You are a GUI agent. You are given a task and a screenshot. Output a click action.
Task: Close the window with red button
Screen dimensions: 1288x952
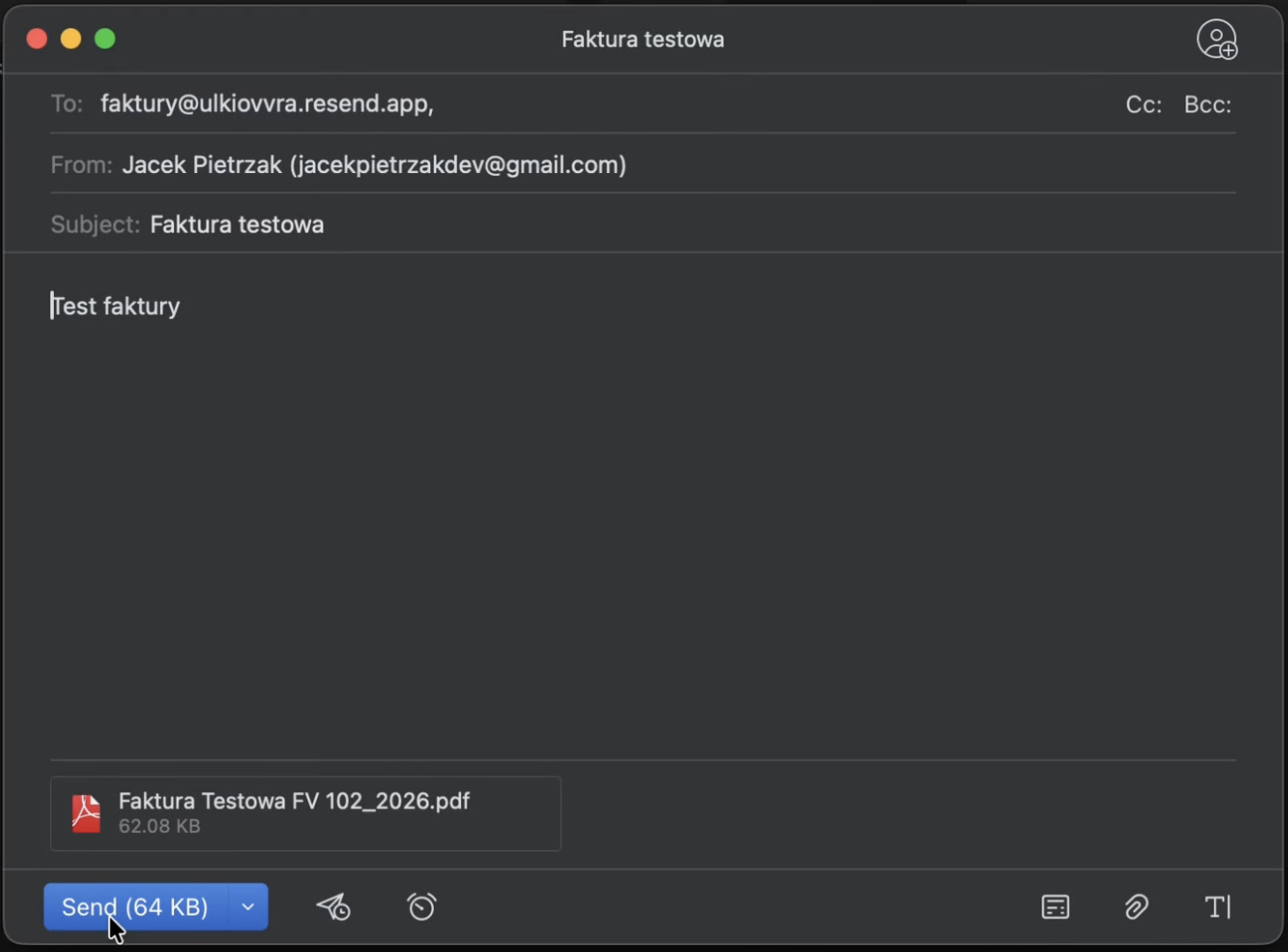click(37, 39)
